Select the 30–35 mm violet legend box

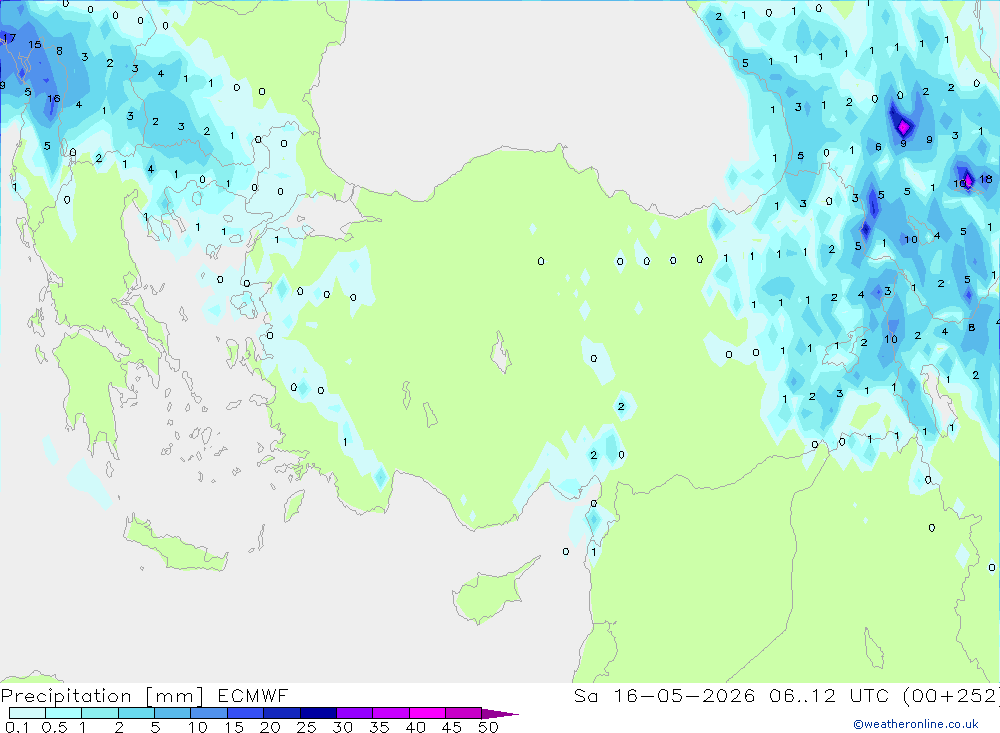[355, 713]
